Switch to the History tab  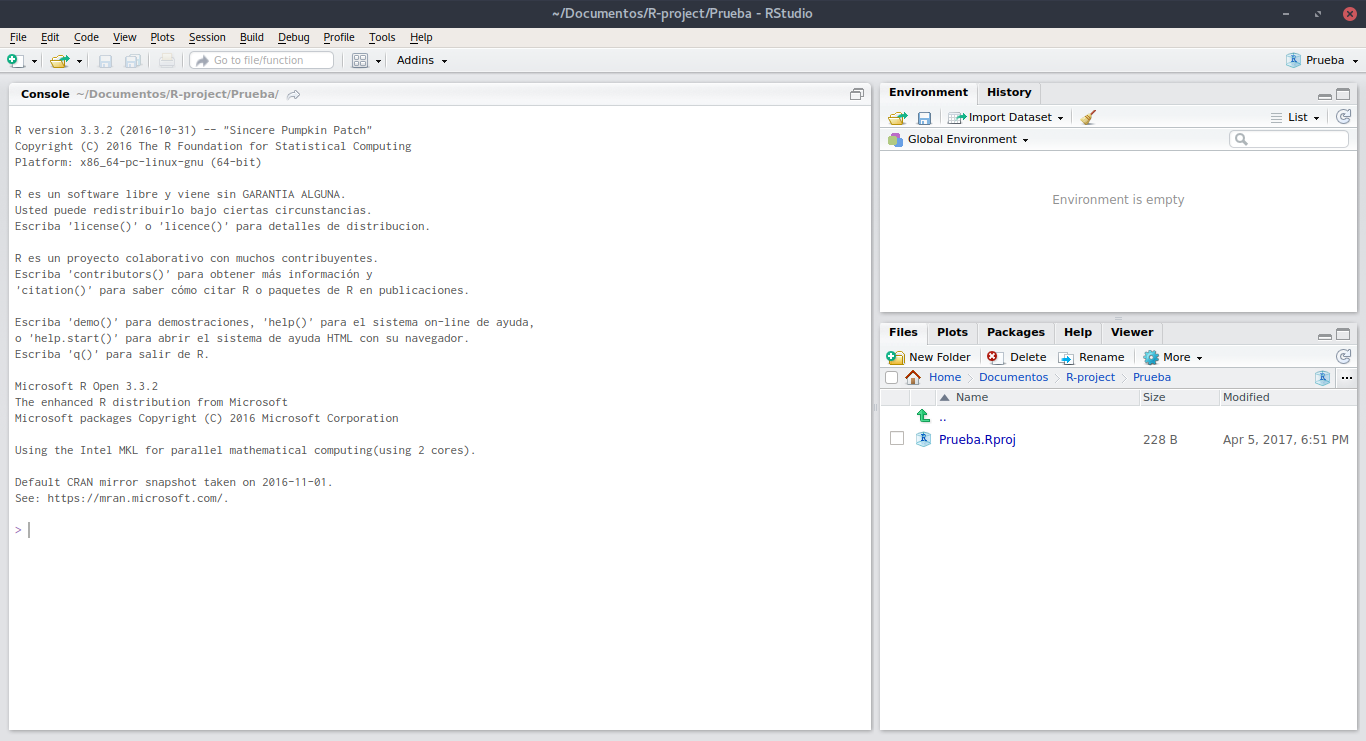coord(1009,92)
